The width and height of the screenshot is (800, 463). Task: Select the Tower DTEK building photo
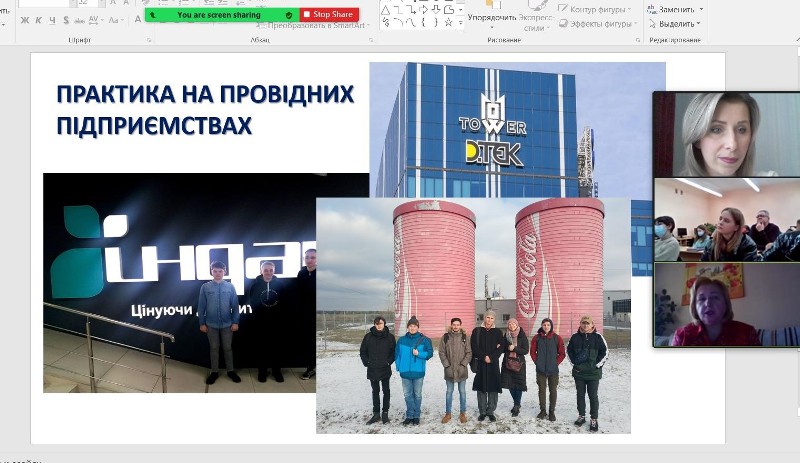click(x=517, y=130)
